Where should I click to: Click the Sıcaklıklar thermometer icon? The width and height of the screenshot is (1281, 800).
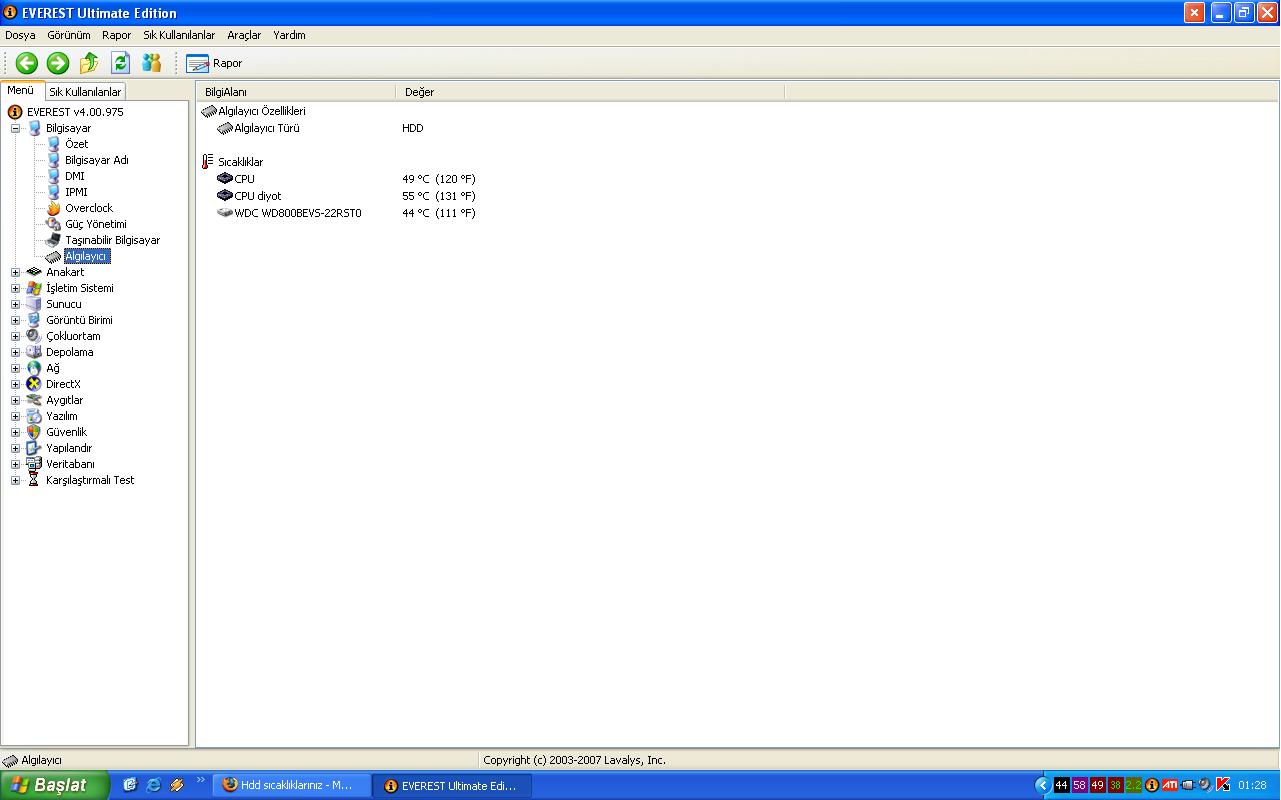207,162
